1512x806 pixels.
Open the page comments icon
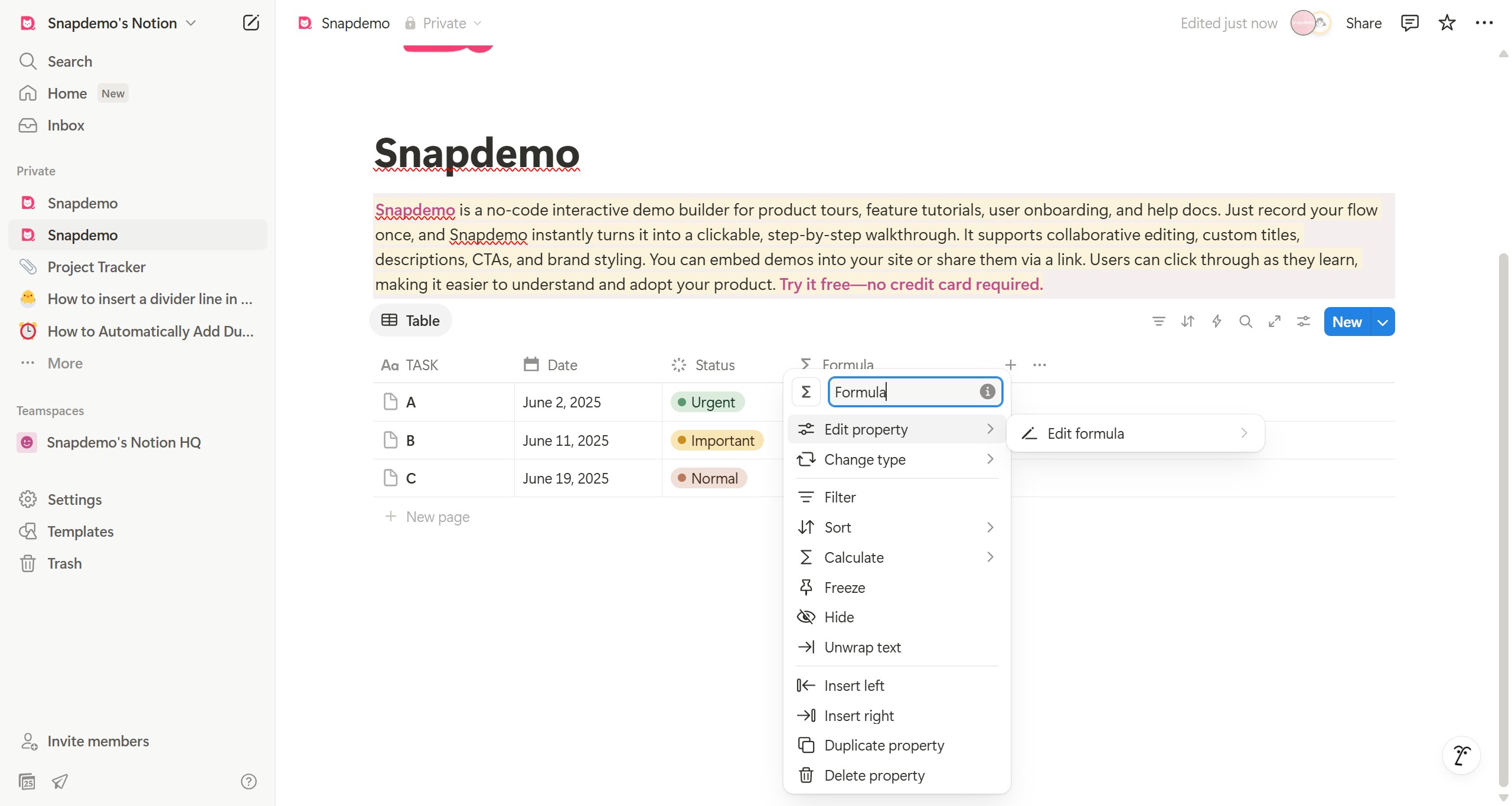pyautogui.click(x=1409, y=23)
